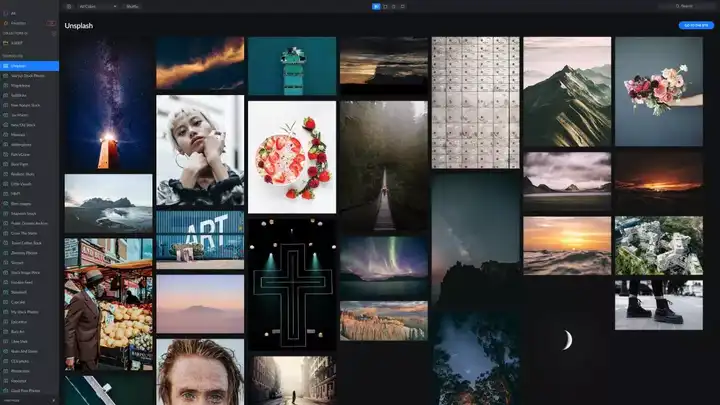Open the Moveast source

tap(29, 135)
